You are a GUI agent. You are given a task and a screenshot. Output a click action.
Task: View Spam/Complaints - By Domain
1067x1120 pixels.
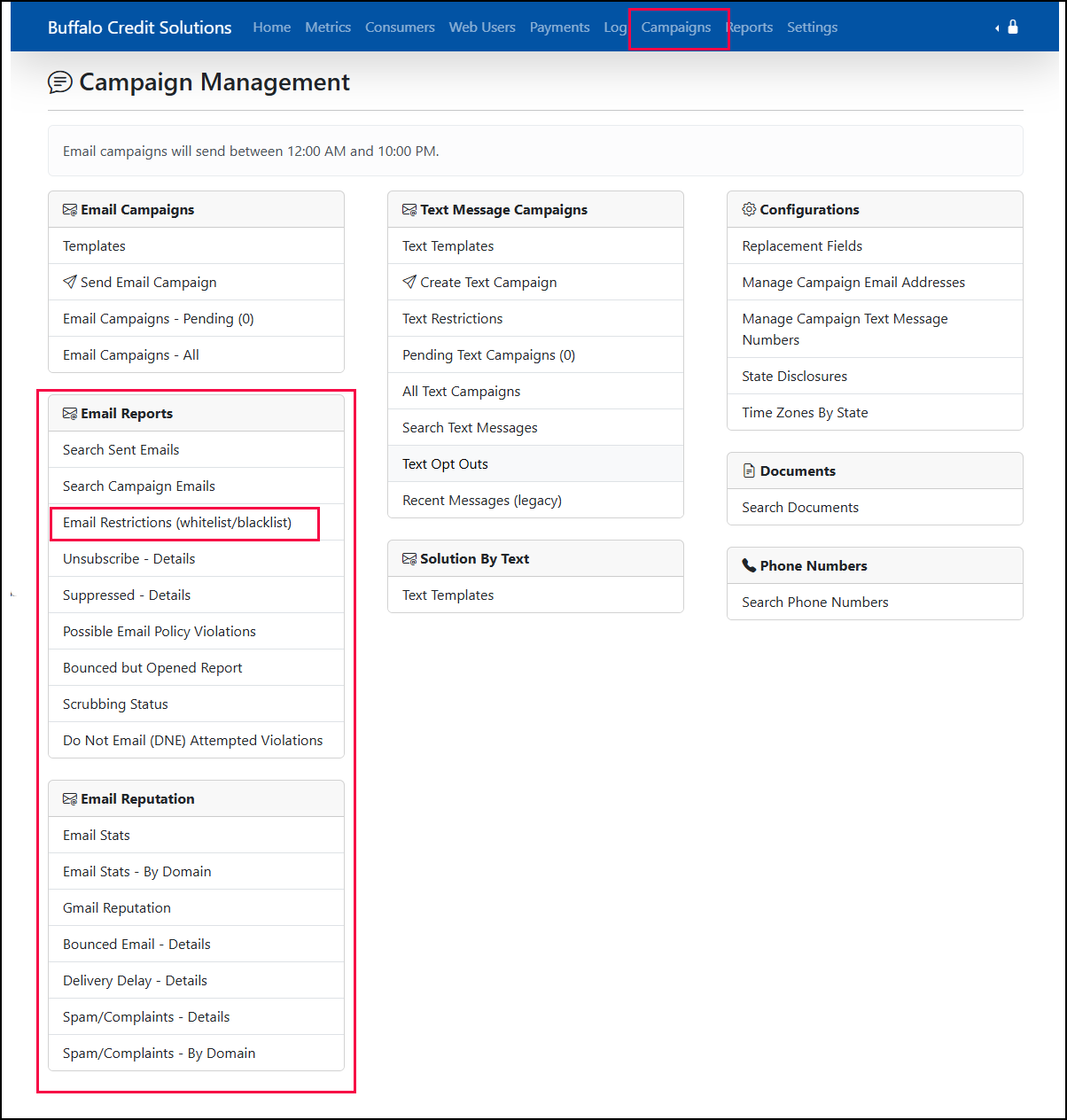coord(196,1054)
